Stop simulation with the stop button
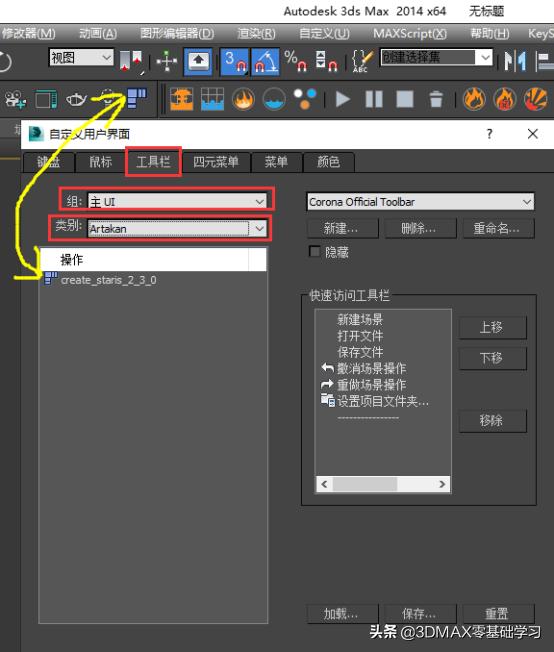Viewport: 554px width, 652px height. (x=405, y=99)
